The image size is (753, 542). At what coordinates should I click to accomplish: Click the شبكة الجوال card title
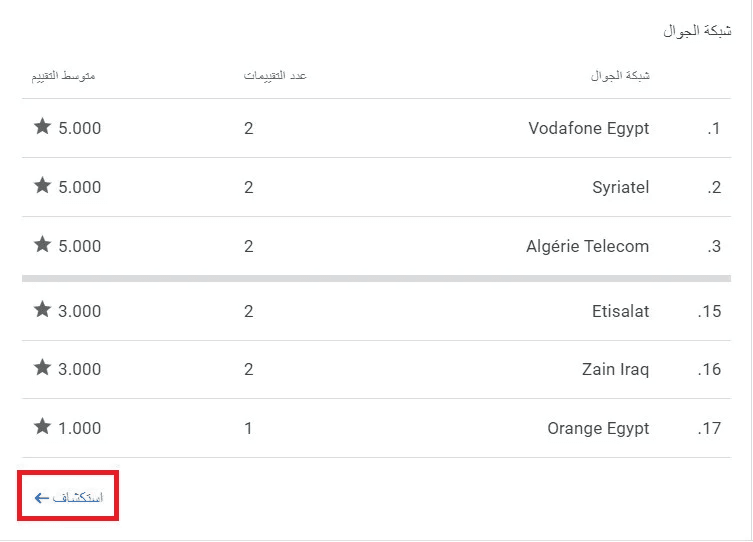tap(697, 31)
